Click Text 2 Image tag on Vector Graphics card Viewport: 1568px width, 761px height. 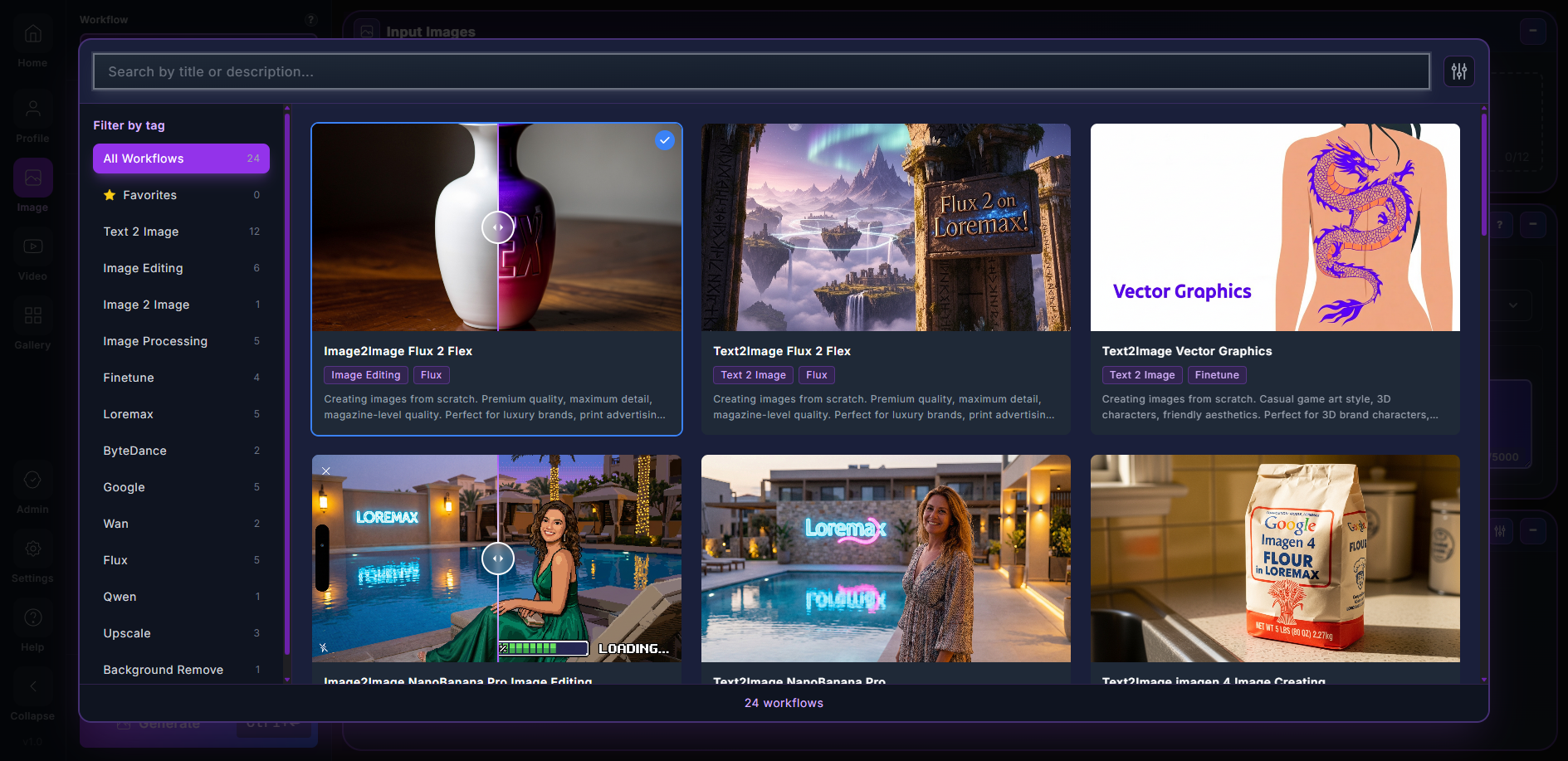tap(1142, 375)
